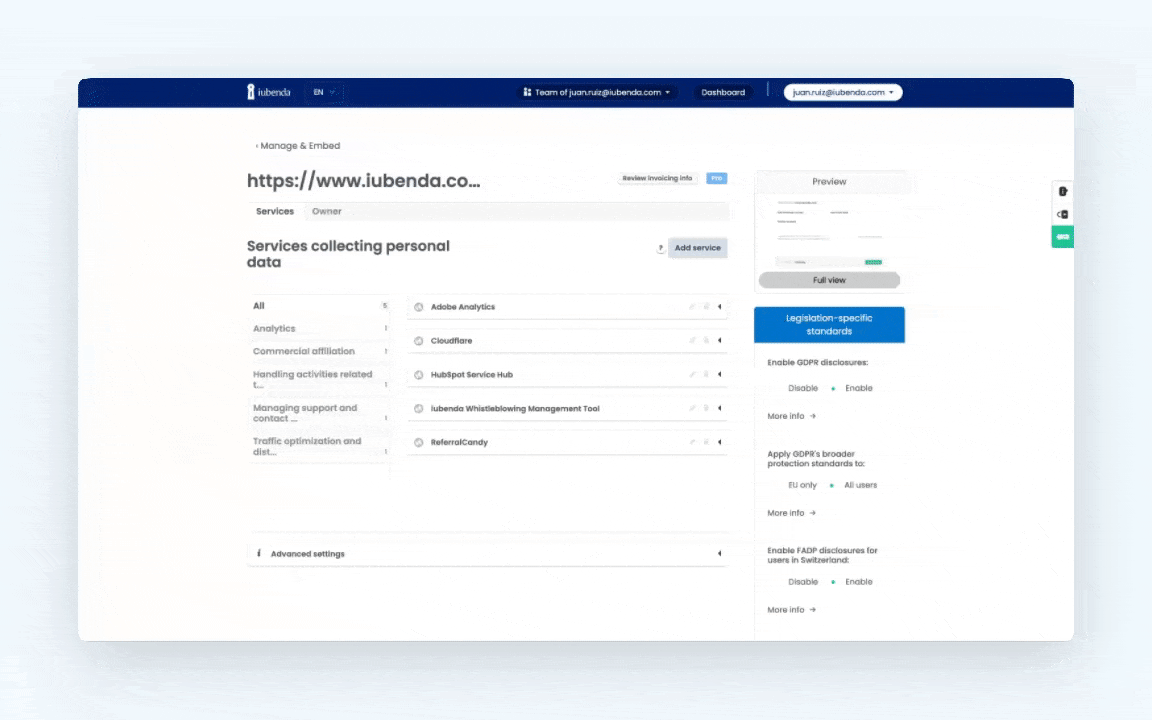Click the team icon before Team of juan.ruiz
This screenshot has height=720, width=1152.
(x=527, y=93)
